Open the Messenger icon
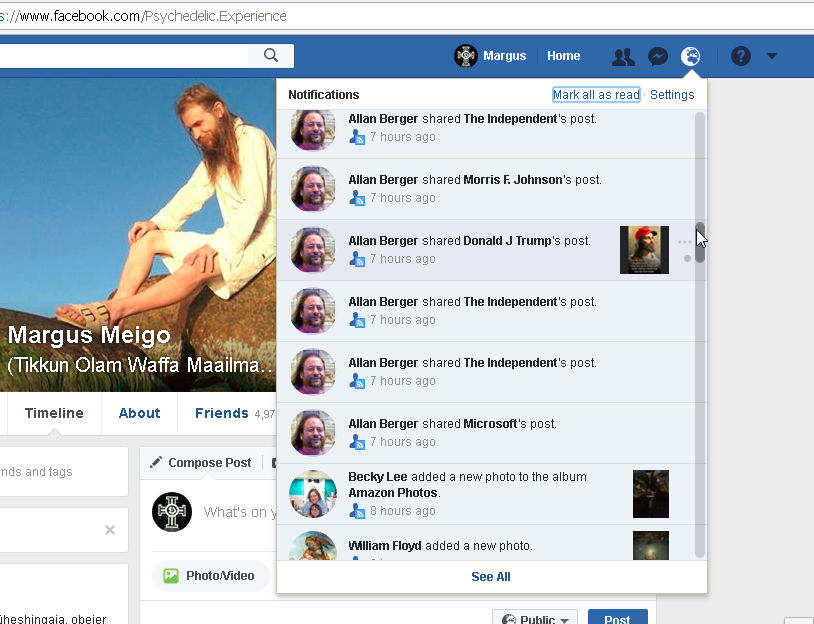 coord(658,56)
